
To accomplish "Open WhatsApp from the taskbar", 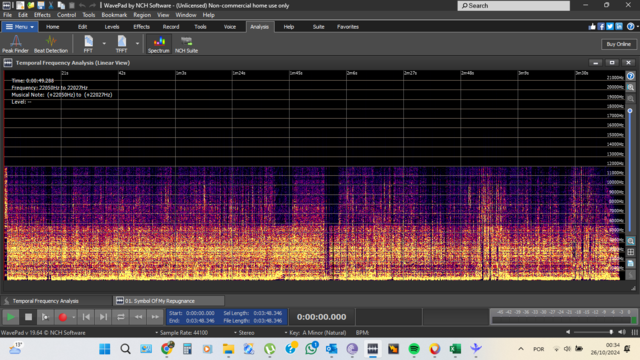I will click(311, 349).
